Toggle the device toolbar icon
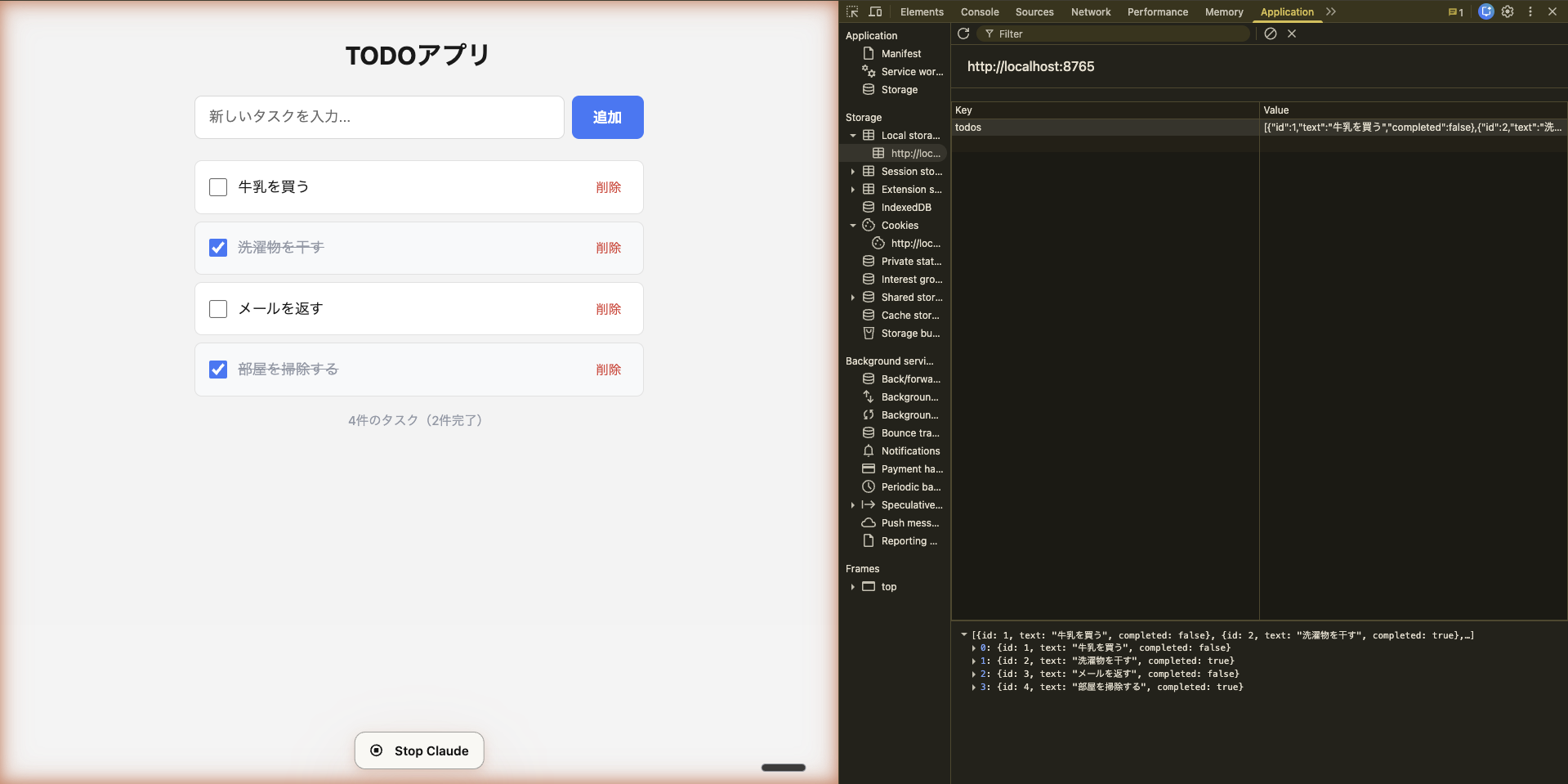The width and height of the screenshot is (1568, 784). (x=875, y=11)
